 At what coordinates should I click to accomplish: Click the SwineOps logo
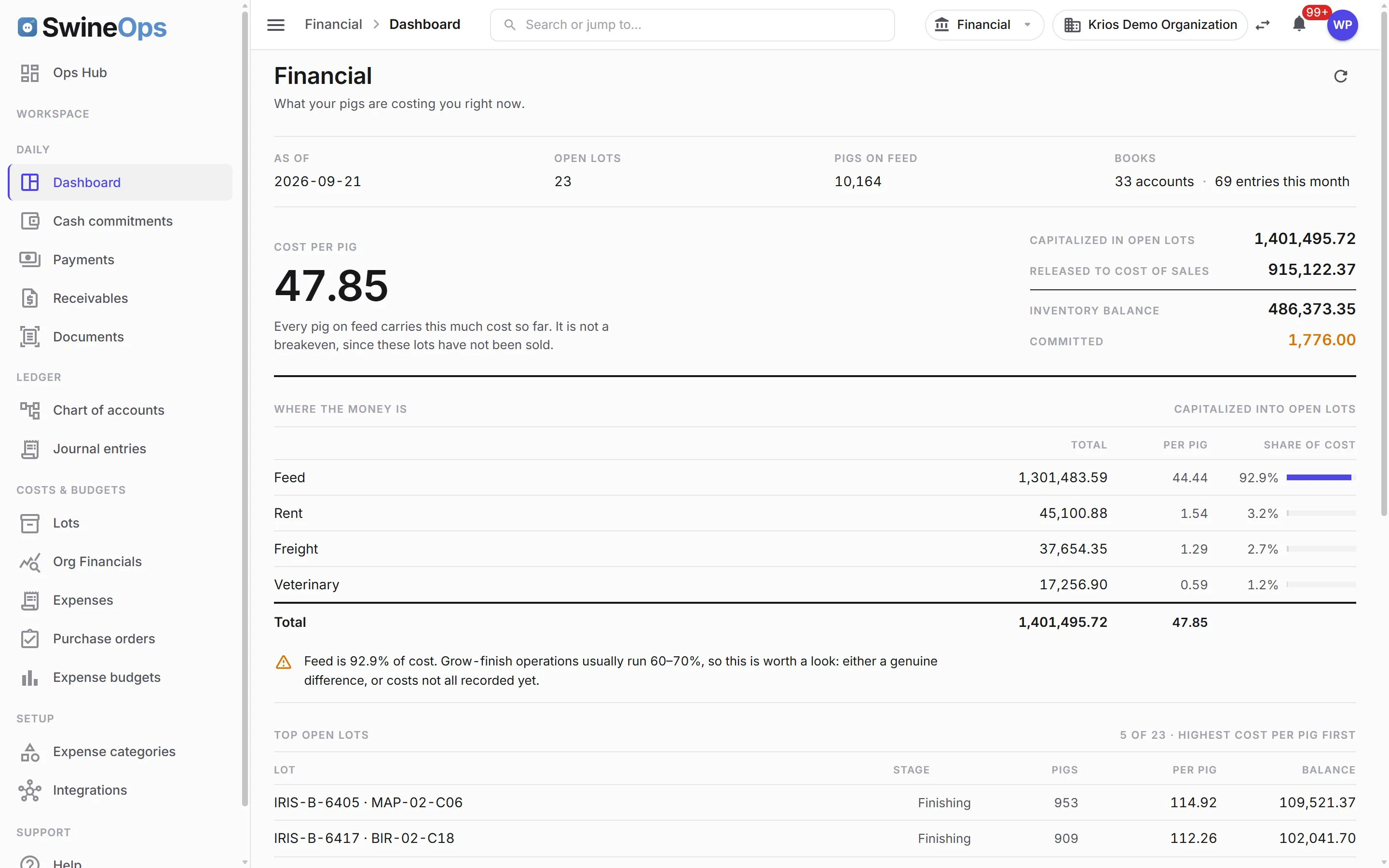(x=92, y=27)
